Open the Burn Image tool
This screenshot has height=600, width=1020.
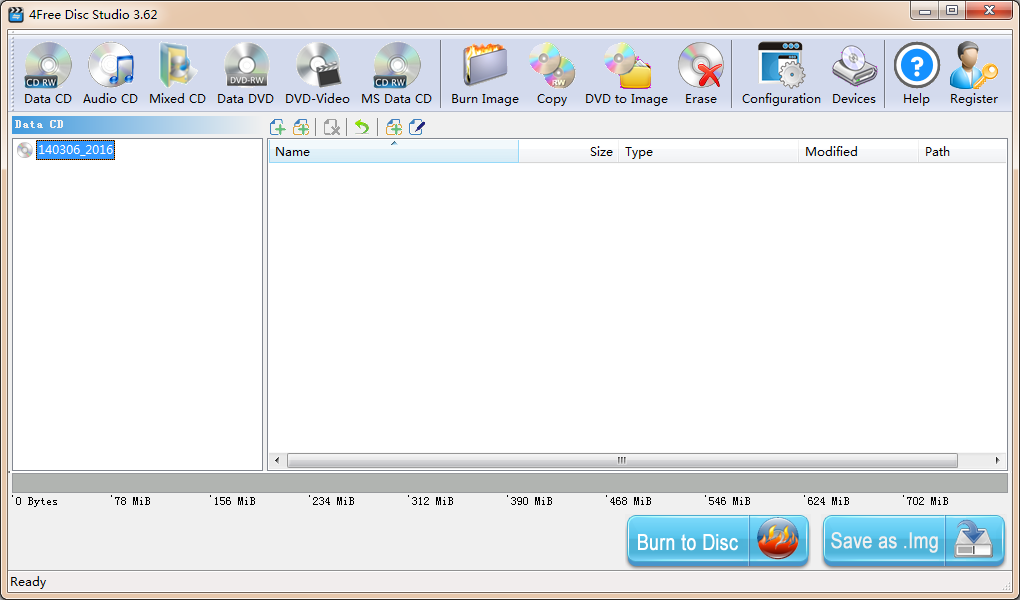[x=485, y=74]
